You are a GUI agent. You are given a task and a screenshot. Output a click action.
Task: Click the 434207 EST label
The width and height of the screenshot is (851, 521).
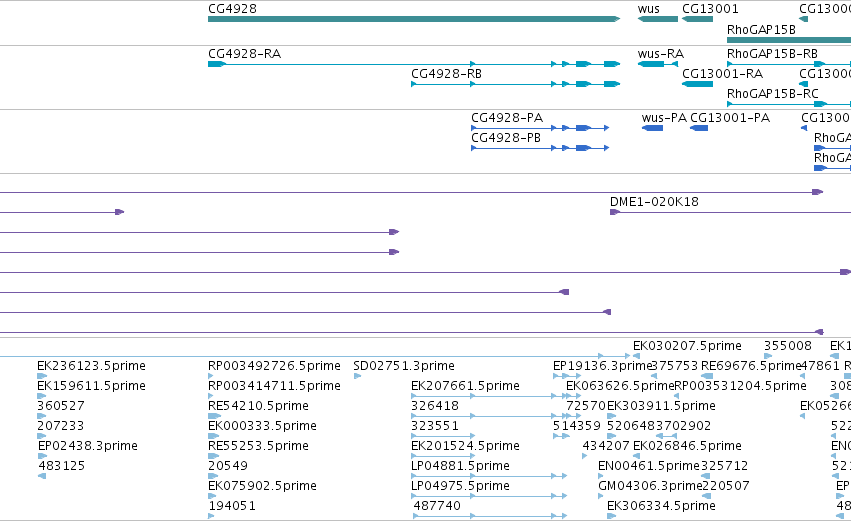coord(606,446)
